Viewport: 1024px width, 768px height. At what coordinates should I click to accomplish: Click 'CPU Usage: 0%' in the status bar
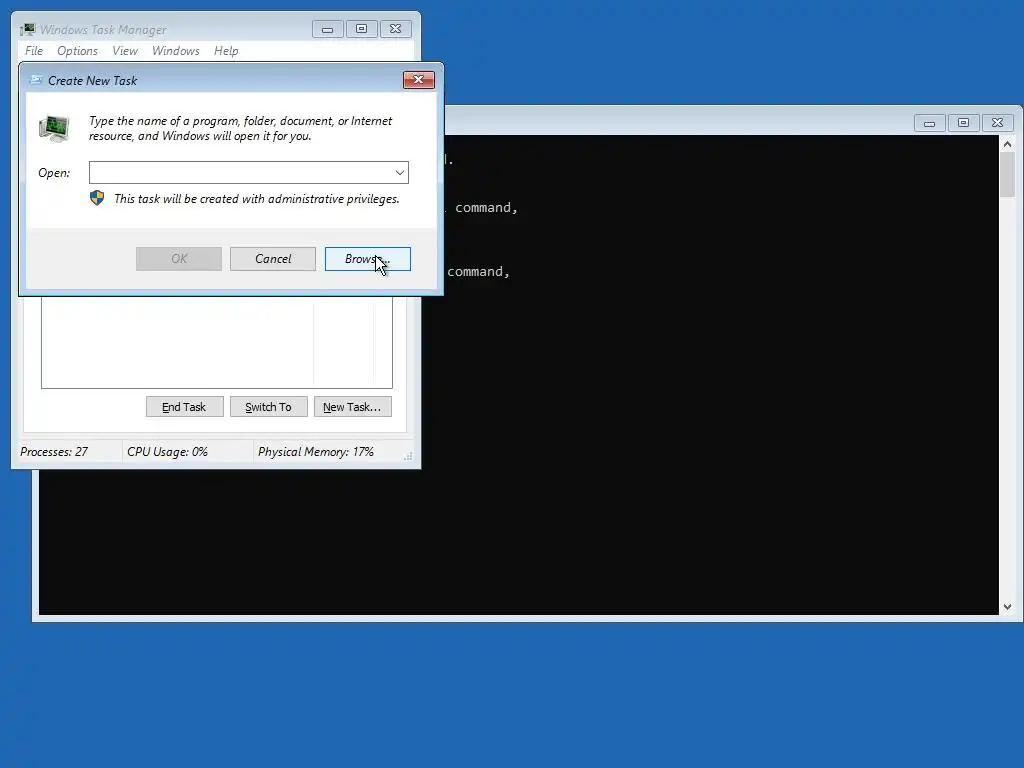pos(167,452)
